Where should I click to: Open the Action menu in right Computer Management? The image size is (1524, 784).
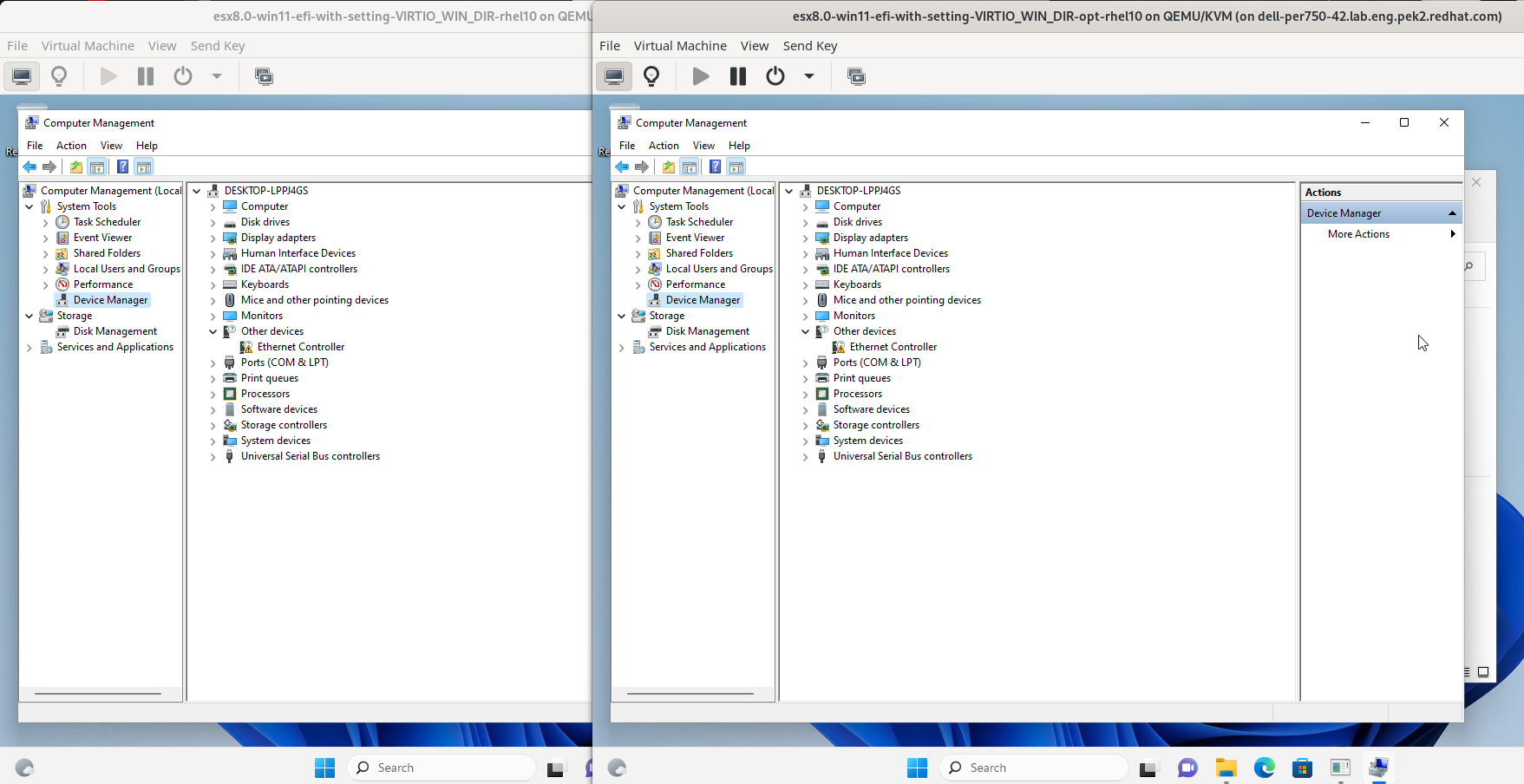coord(664,146)
